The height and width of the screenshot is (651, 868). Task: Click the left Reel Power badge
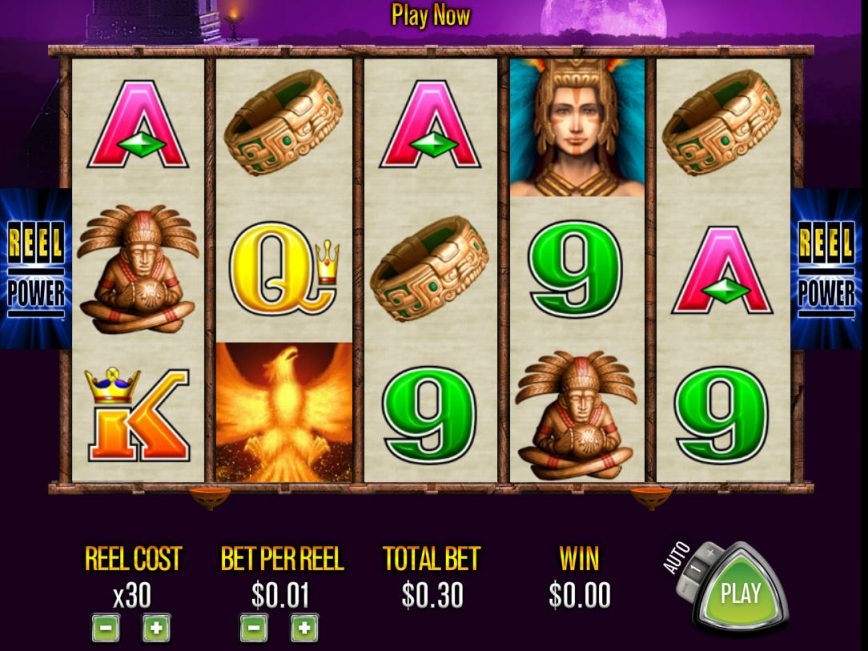tap(35, 269)
